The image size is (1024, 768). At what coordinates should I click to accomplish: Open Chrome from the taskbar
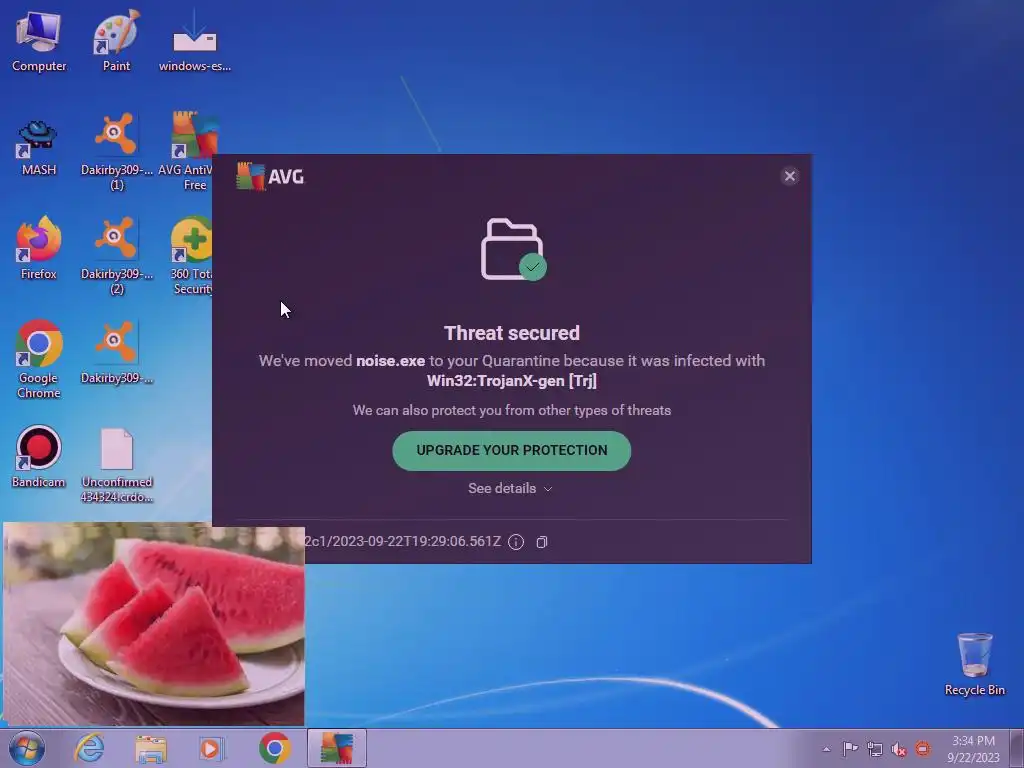coord(275,748)
